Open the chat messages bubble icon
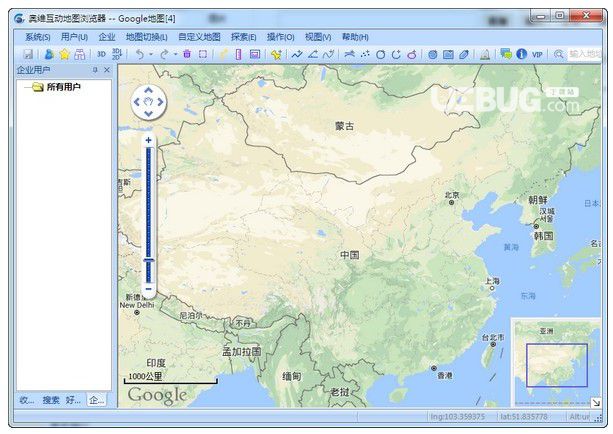The width and height of the screenshot is (613, 434). click(x=505, y=54)
